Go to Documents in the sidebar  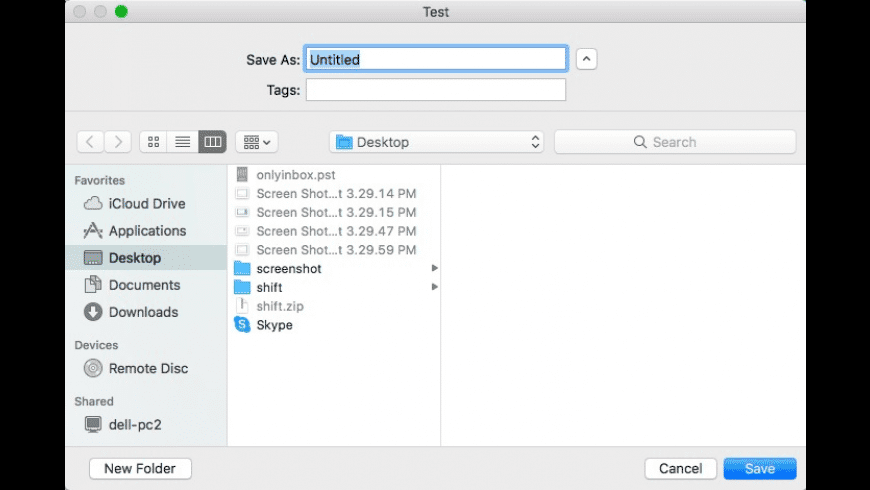coord(143,285)
